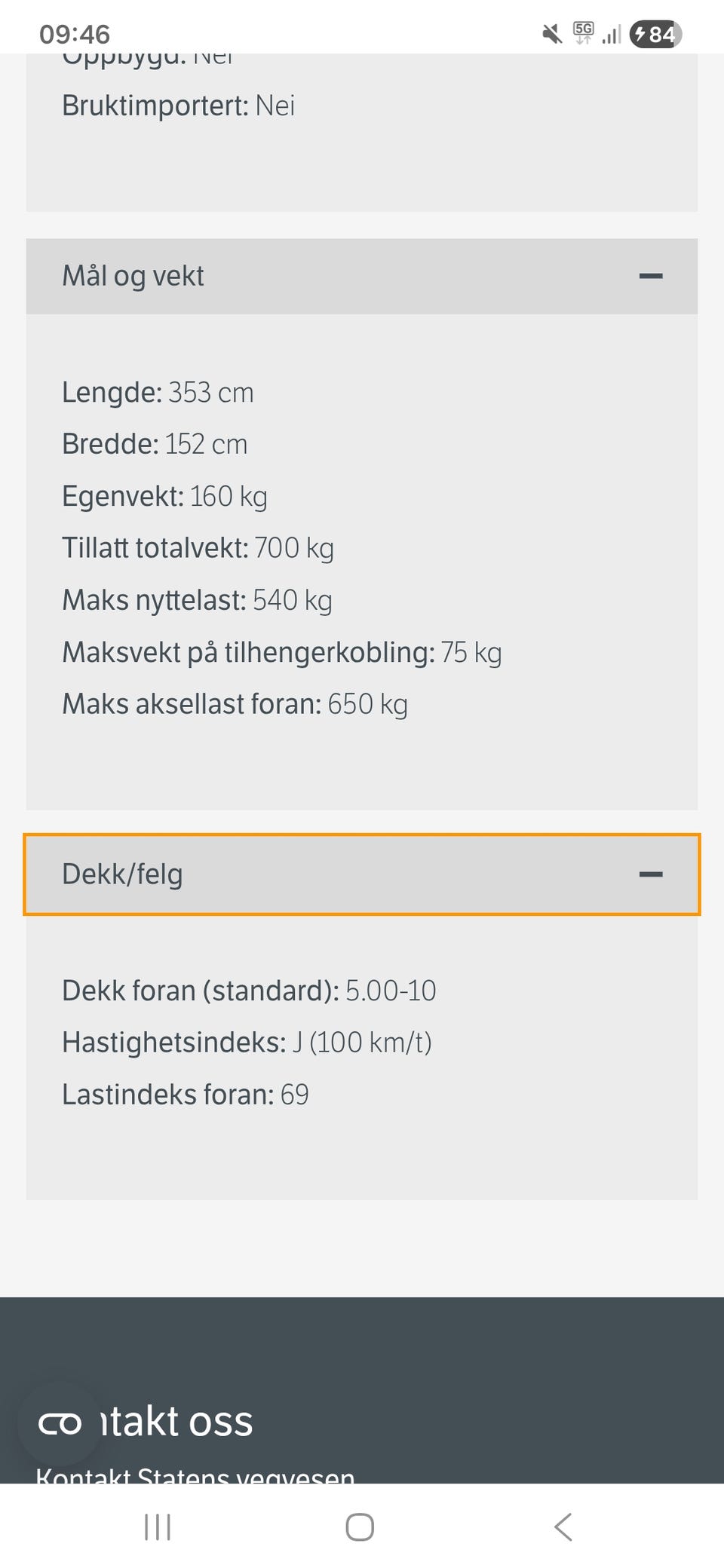
Task: Click the minus icon on Dekk/felg
Action: 650,874
